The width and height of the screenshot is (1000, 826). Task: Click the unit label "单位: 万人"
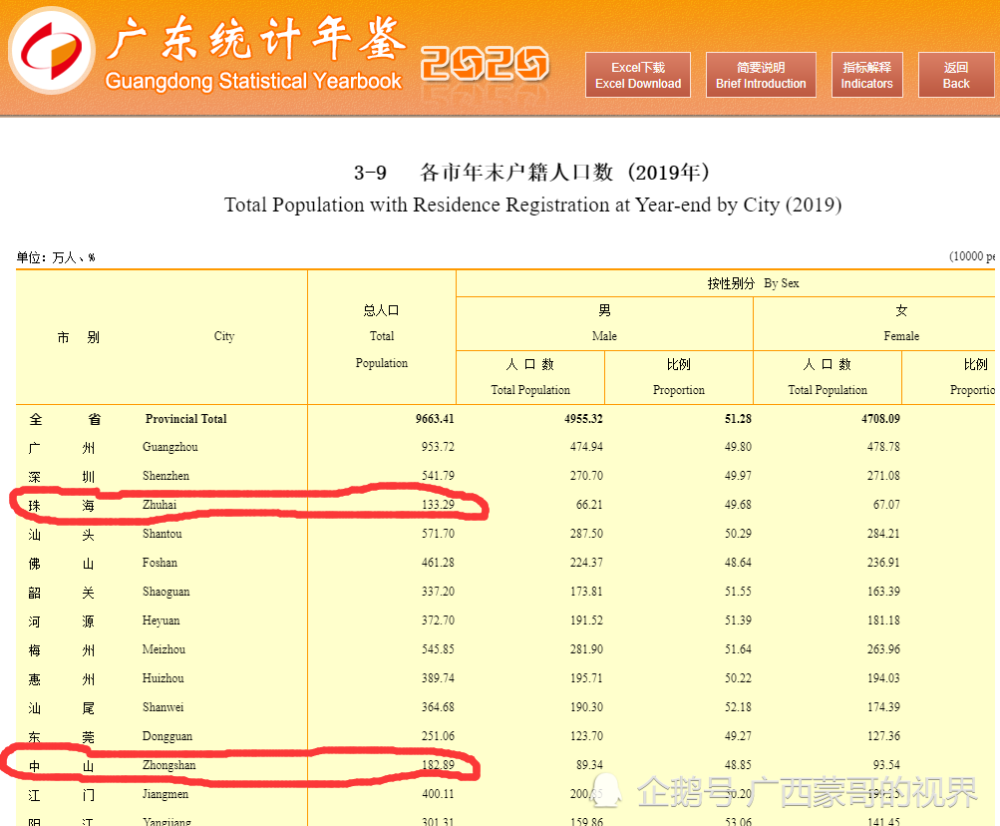tap(55, 258)
